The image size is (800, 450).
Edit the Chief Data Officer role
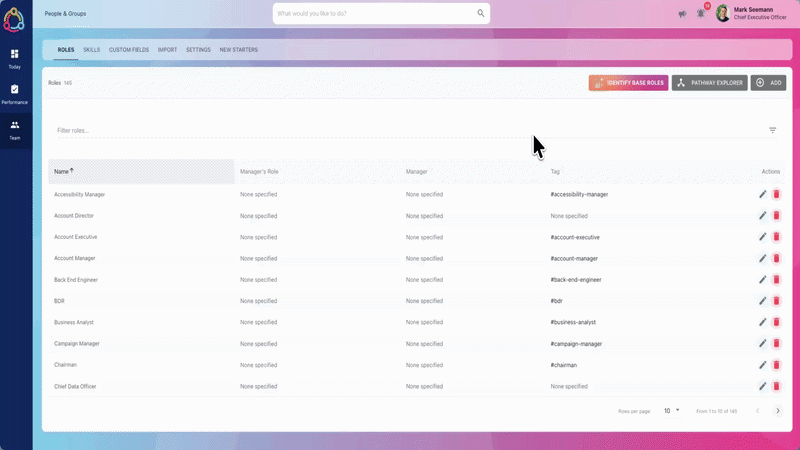[x=762, y=386]
